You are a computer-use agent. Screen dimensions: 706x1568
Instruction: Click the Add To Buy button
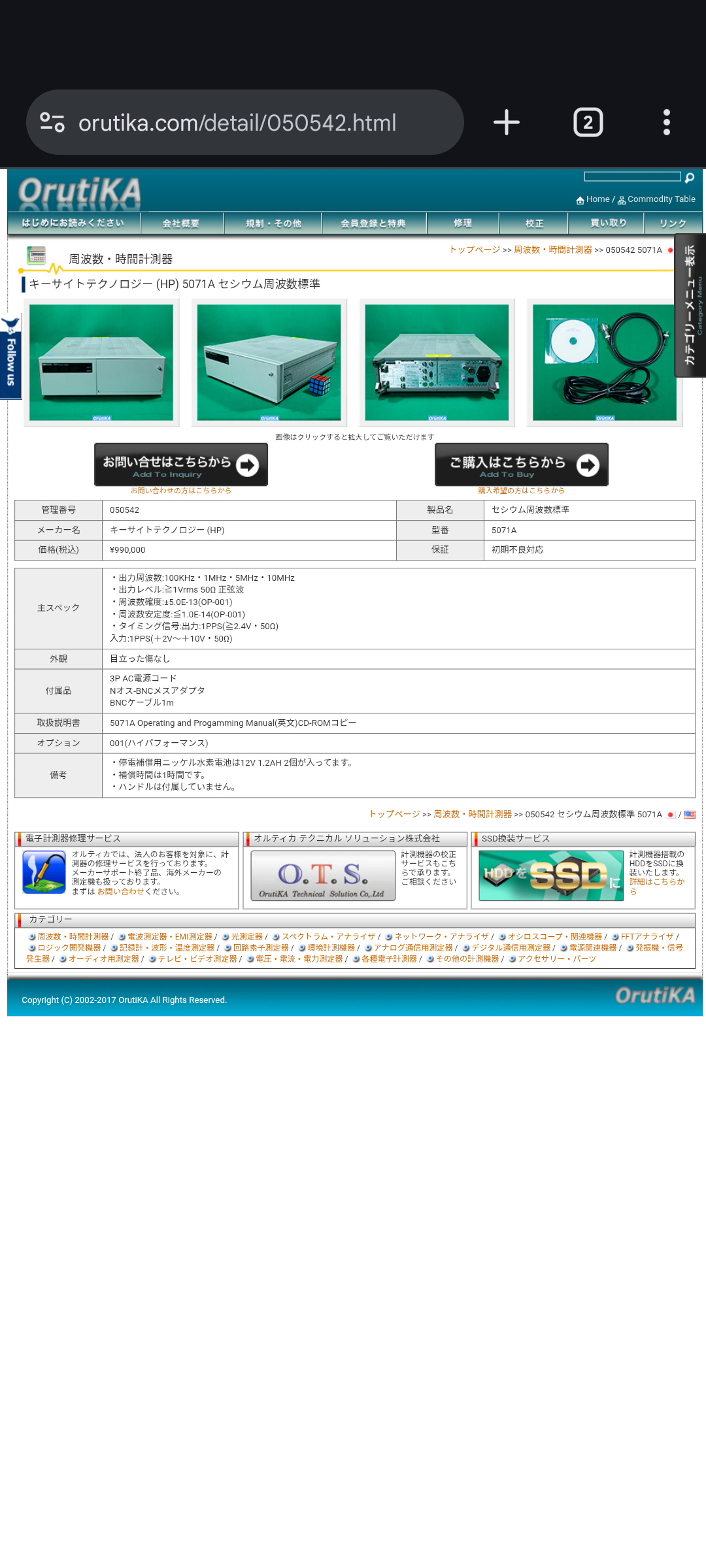click(x=521, y=465)
